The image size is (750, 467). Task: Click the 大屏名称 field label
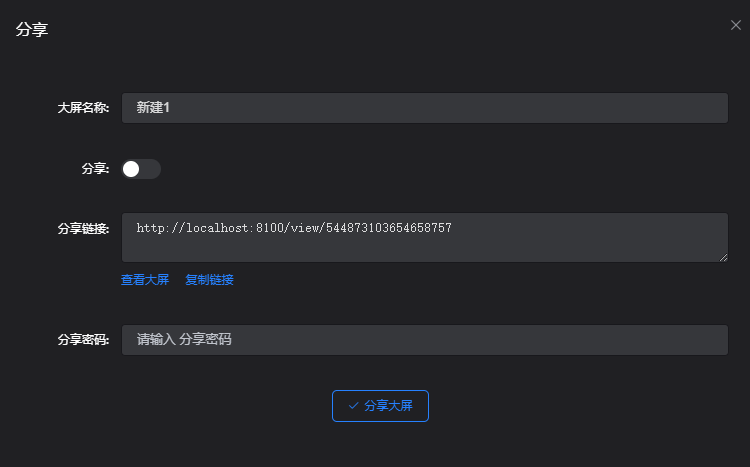pos(83,108)
